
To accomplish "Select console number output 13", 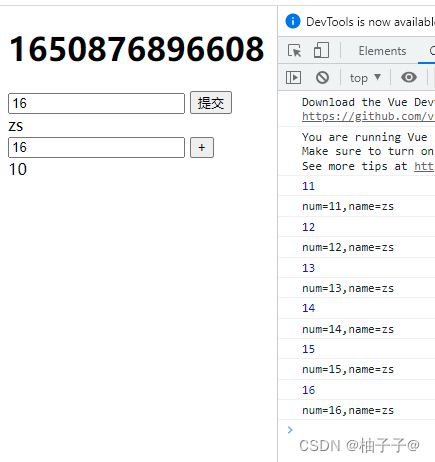I will tap(308, 268).
